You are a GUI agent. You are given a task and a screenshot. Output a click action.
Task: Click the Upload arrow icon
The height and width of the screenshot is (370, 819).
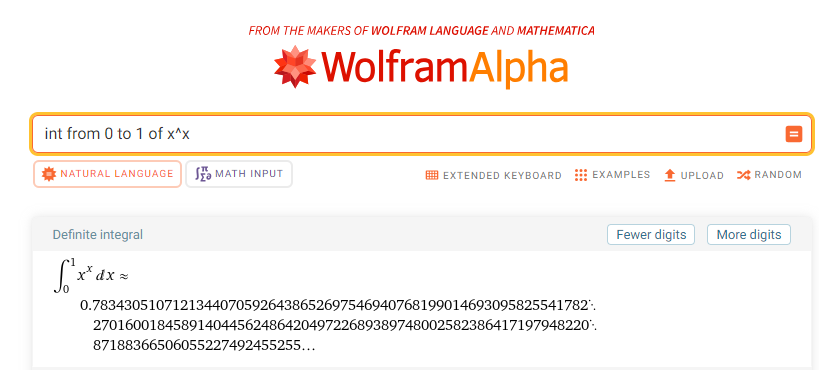pos(670,175)
